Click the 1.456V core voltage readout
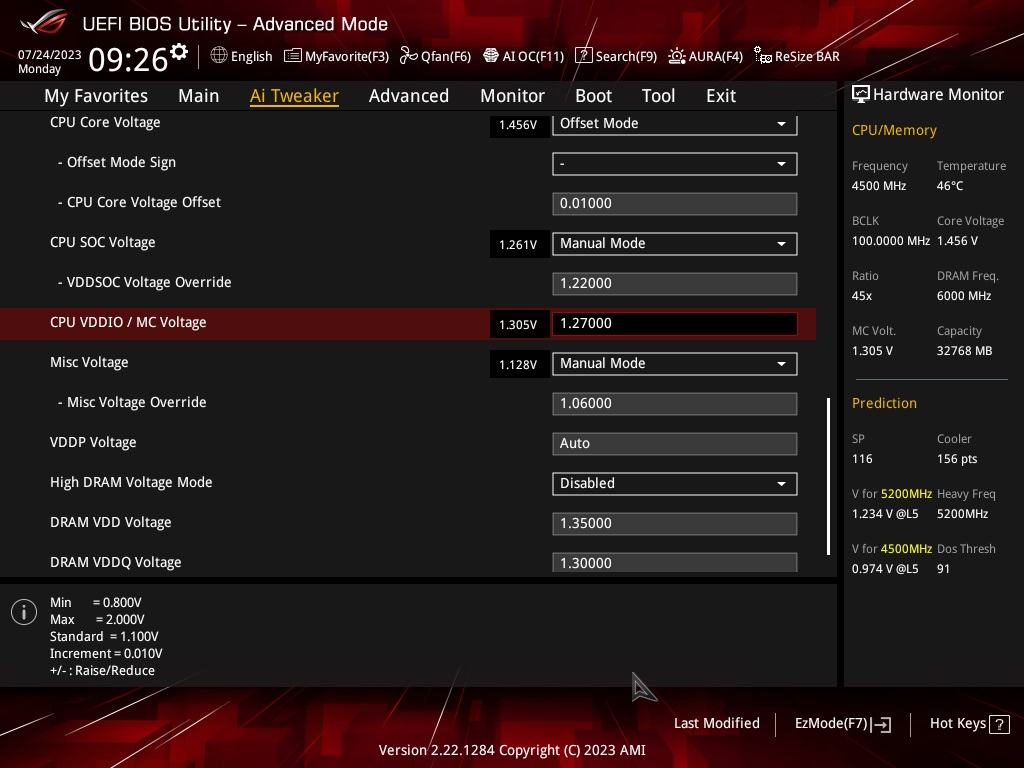Image resolution: width=1024 pixels, height=768 pixels. [x=519, y=125]
